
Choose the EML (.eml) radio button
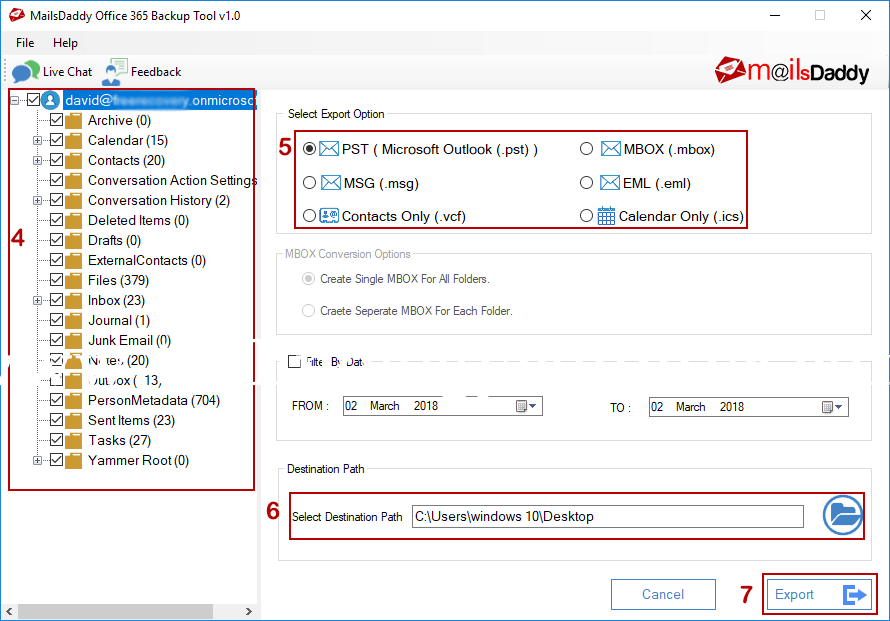587,183
